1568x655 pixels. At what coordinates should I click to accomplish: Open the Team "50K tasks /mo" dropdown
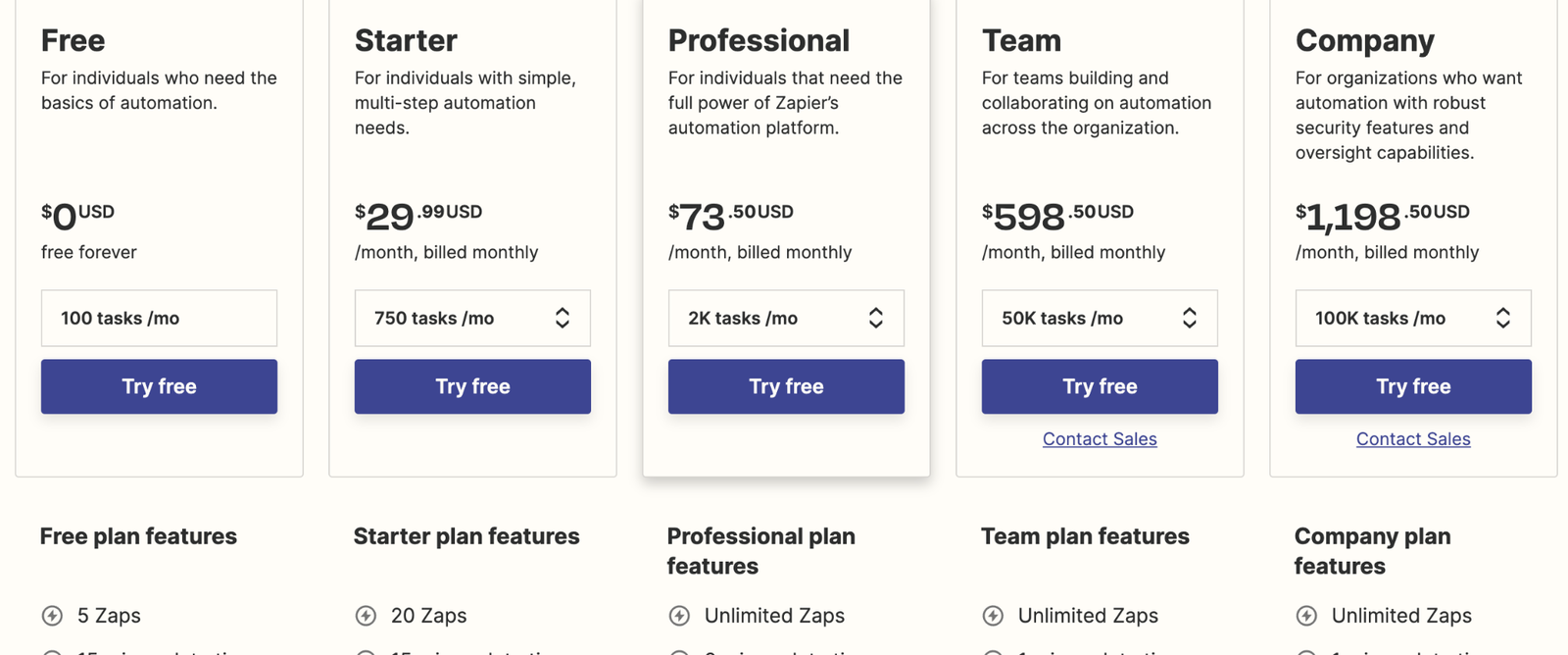pyautogui.click(x=1100, y=318)
